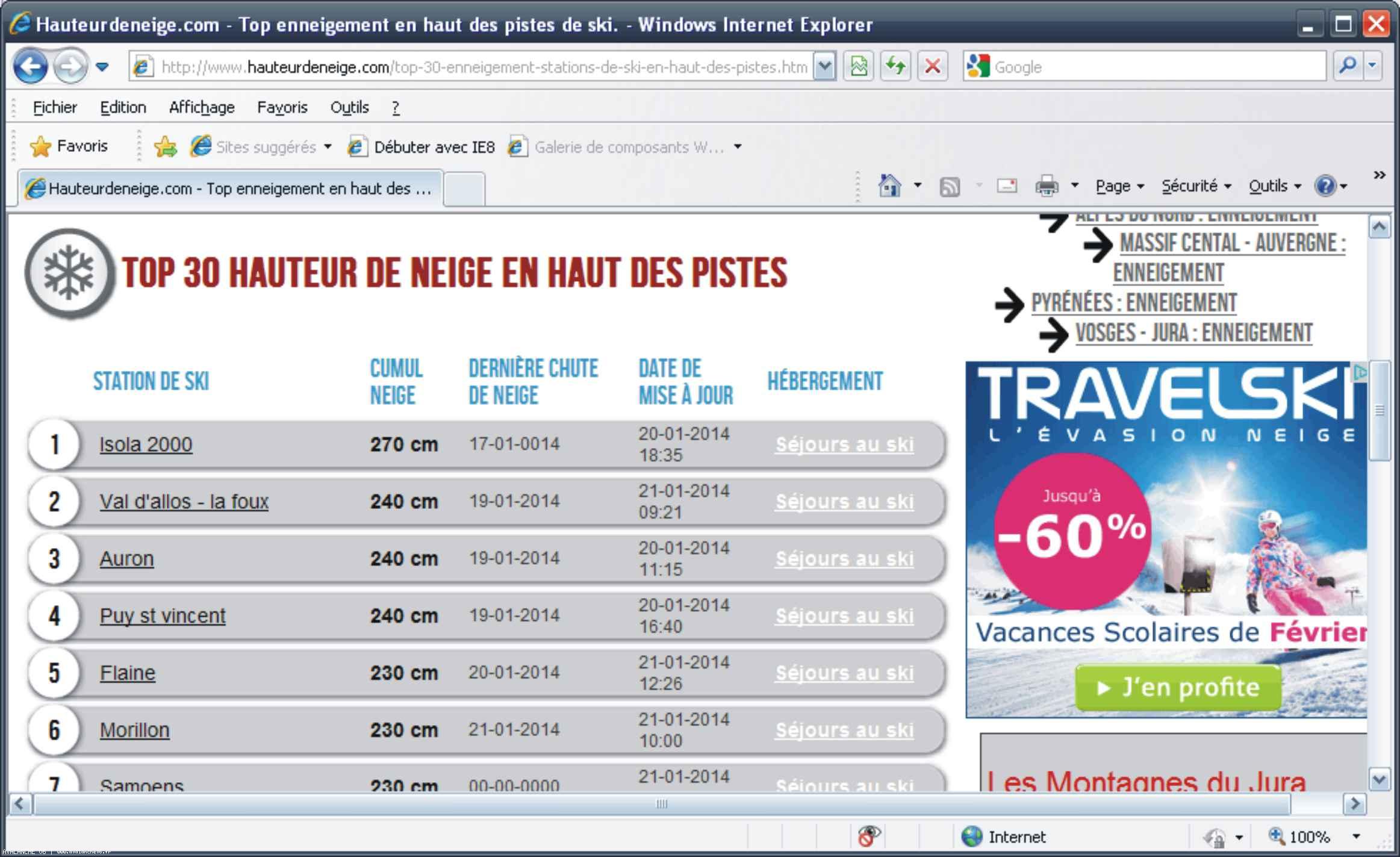Open Sites suggérés favorites link

(260, 146)
